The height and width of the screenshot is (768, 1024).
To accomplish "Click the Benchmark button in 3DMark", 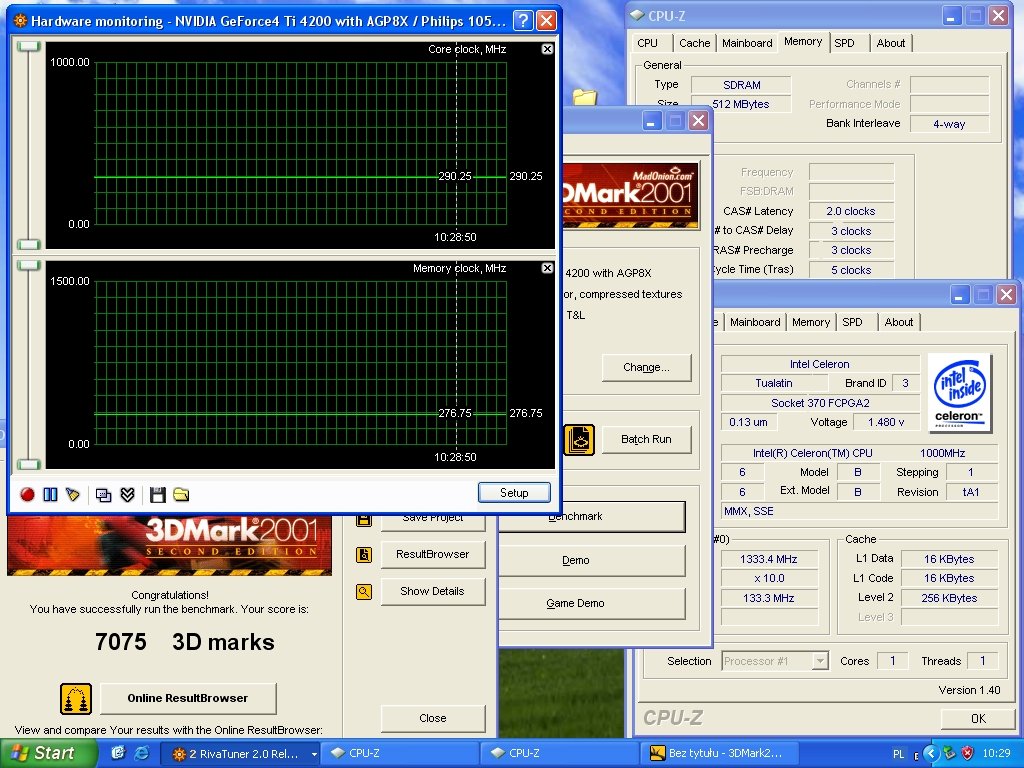I will (592, 517).
